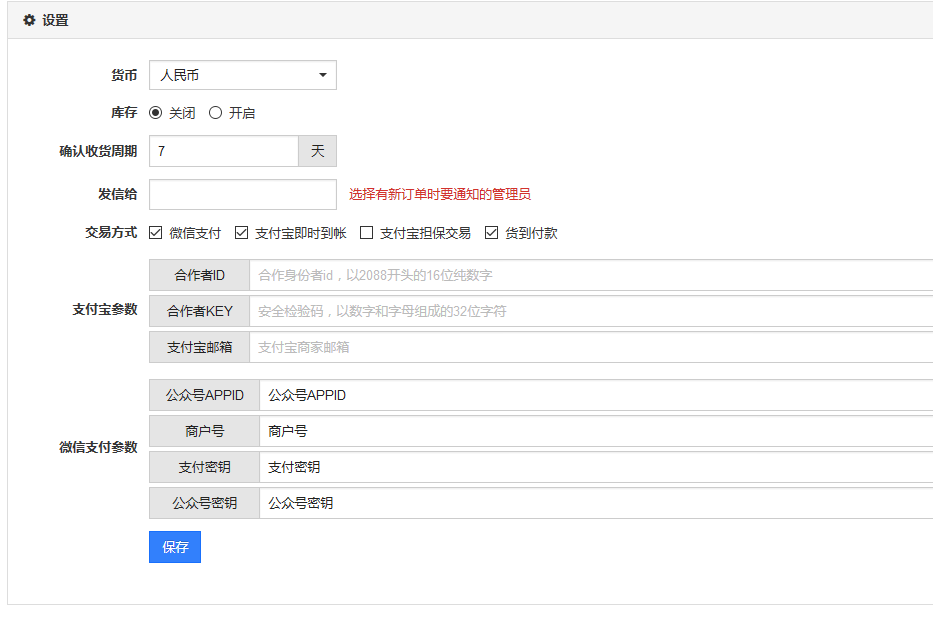Click the 商户号 addon label
This screenshot has height=643, width=933.
[x=205, y=431]
